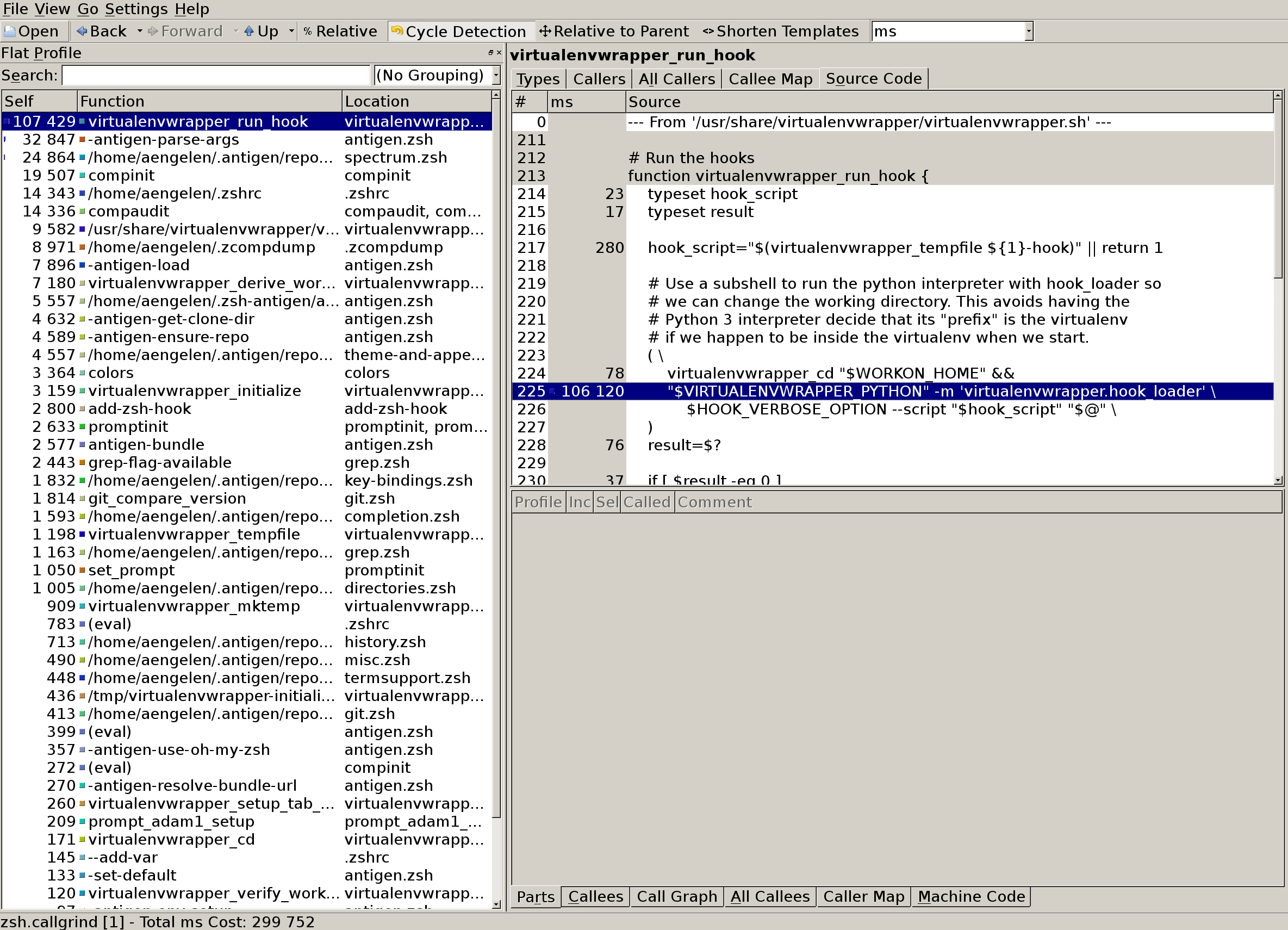Open the Call Graph tab
1288x930 pixels.
(676, 896)
